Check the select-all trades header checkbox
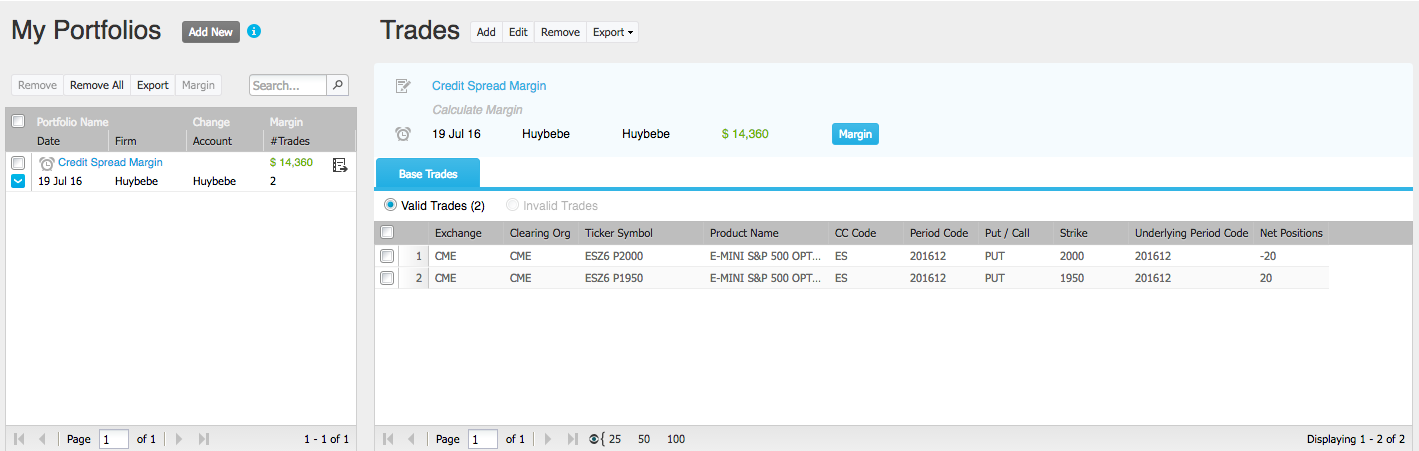Screen dimensions: 1419x451 [387, 232]
